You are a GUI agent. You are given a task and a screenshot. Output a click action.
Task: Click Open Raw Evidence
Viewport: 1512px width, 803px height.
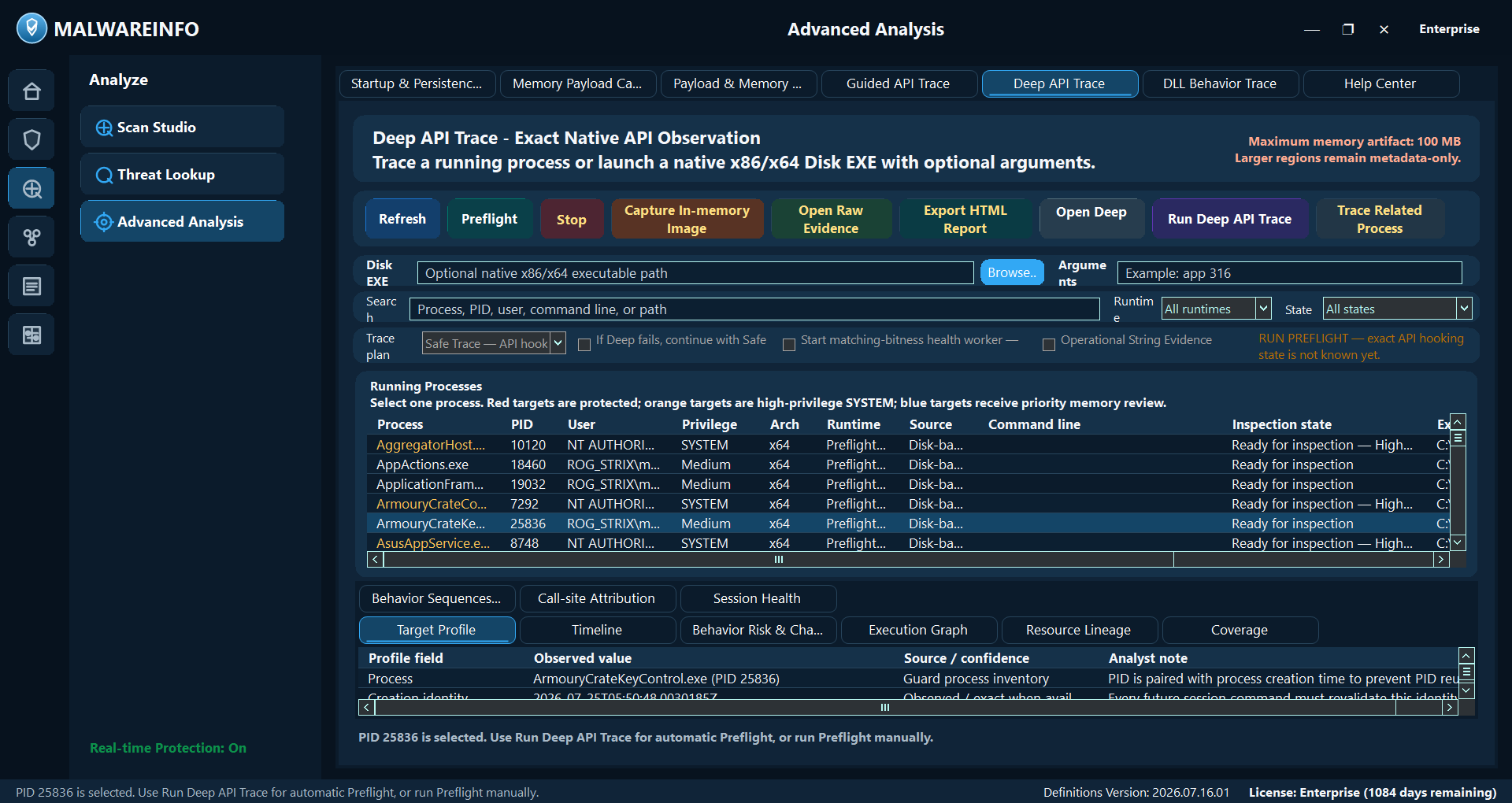(x=832, y=219)
